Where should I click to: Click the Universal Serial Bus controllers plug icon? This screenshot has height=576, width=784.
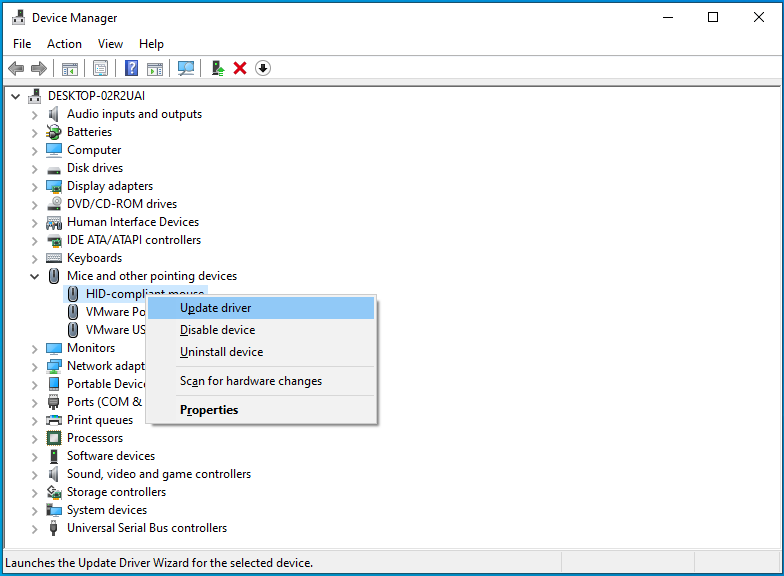(x=54, y=528)
